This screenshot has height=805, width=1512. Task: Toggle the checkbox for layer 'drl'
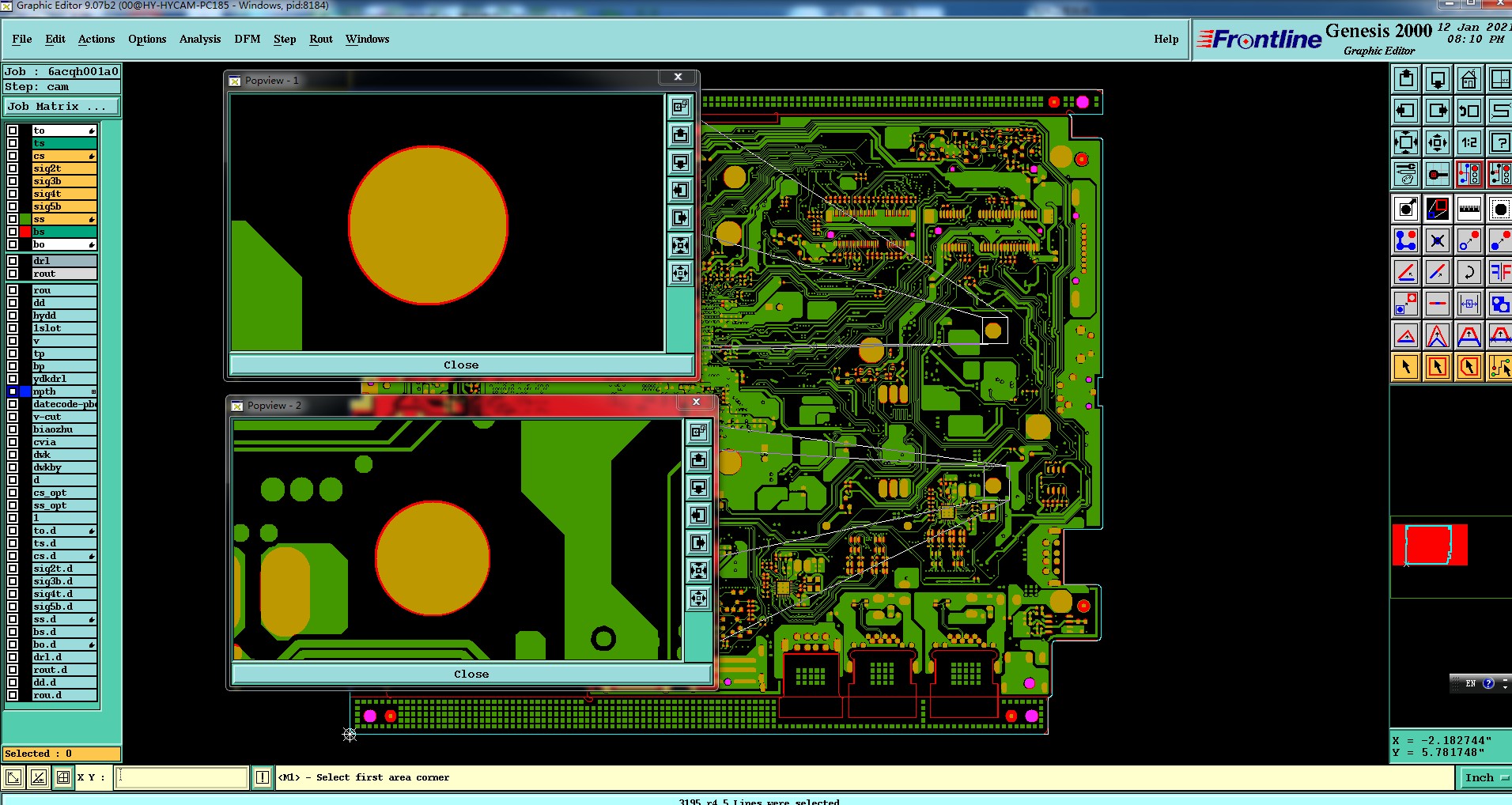(x=13, y=261)
